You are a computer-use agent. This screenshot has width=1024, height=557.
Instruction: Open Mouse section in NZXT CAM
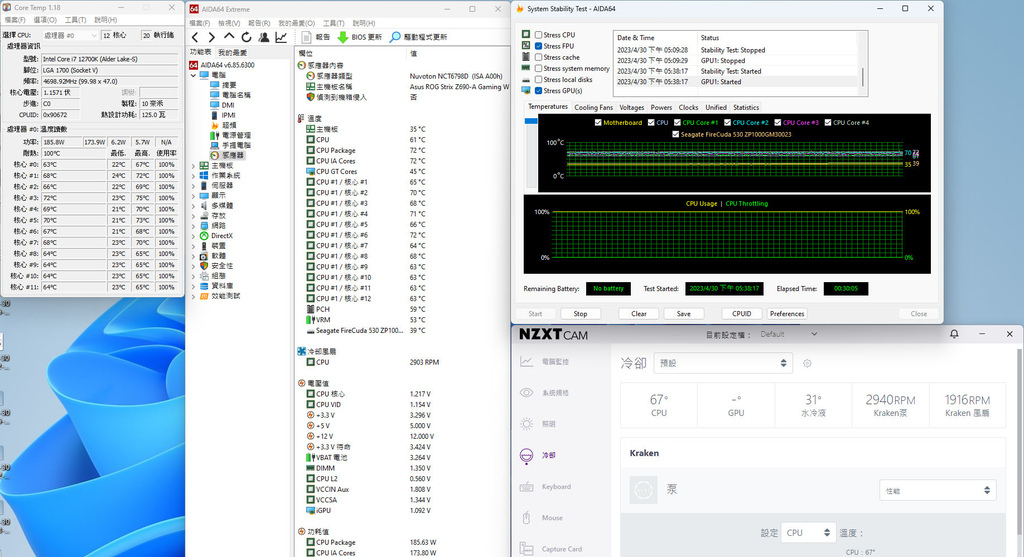(x=541, y=518)
